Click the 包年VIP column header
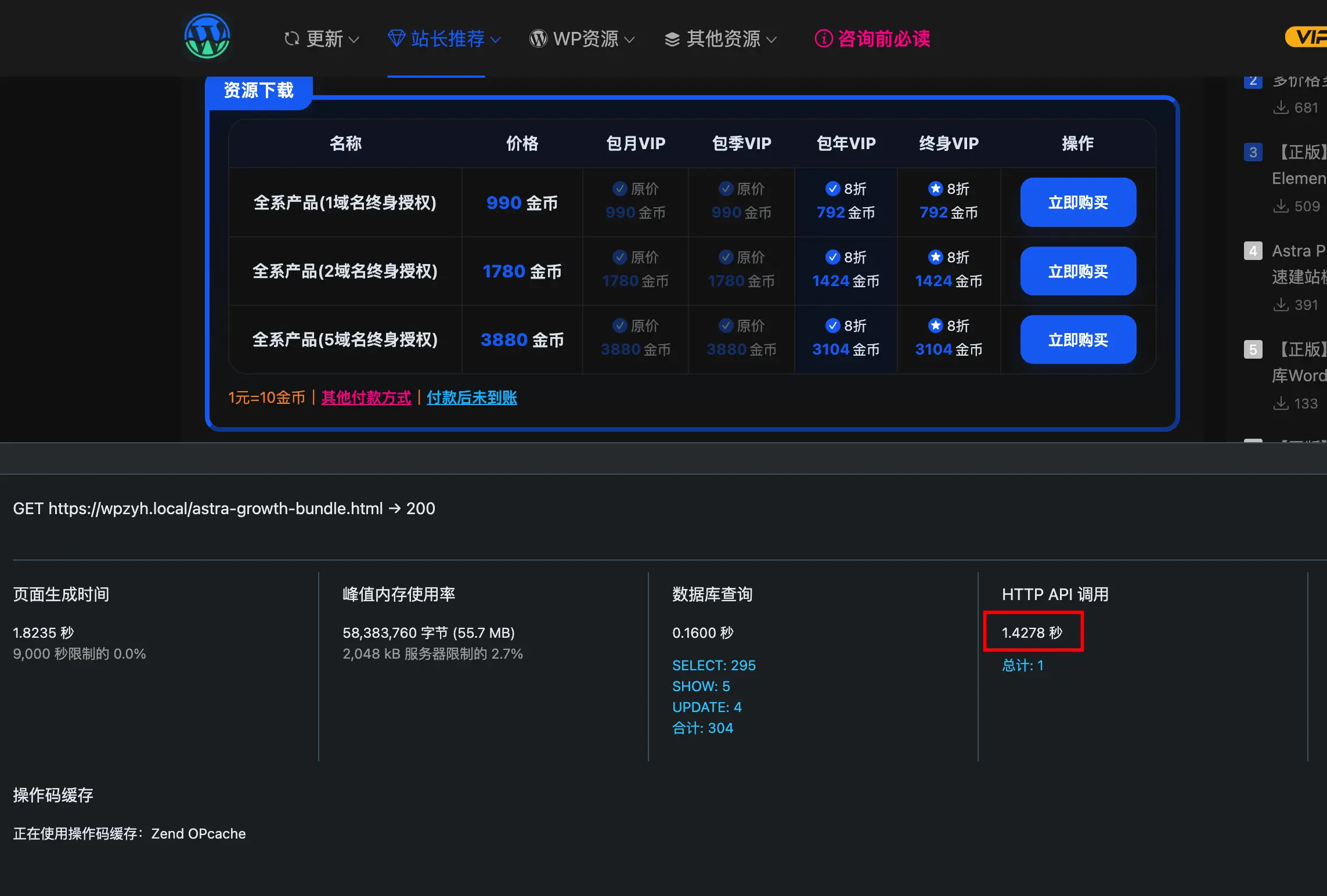Screen dimensions: 1327x896 (x=846, y=143)
